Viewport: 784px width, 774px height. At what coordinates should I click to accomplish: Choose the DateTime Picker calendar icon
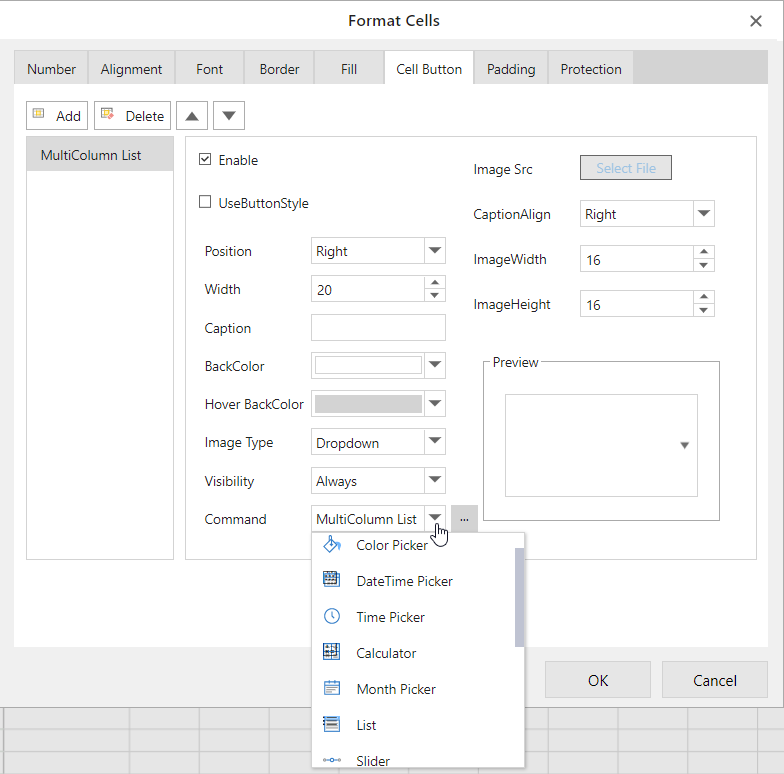332,580
